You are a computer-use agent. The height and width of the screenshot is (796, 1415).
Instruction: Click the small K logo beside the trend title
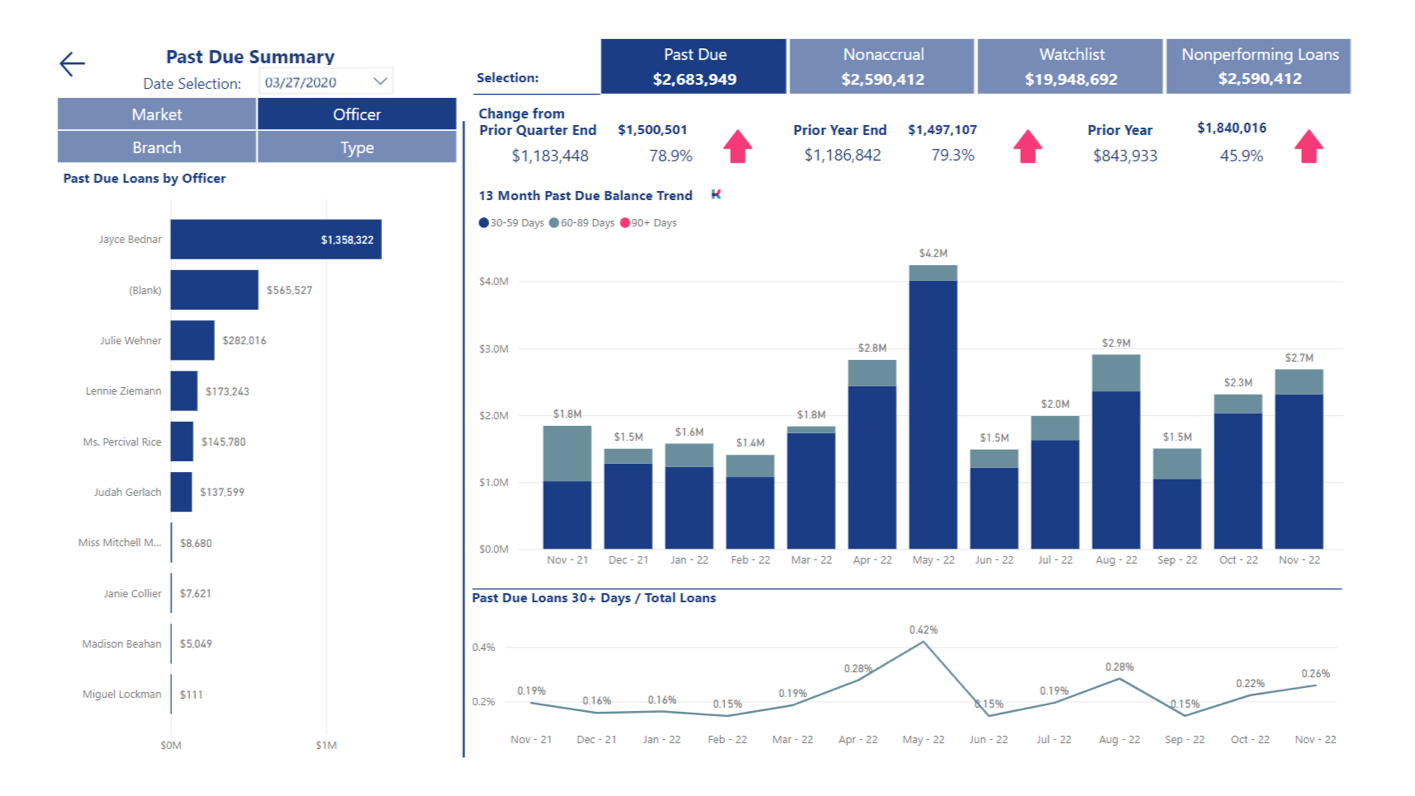click(716, 195)
